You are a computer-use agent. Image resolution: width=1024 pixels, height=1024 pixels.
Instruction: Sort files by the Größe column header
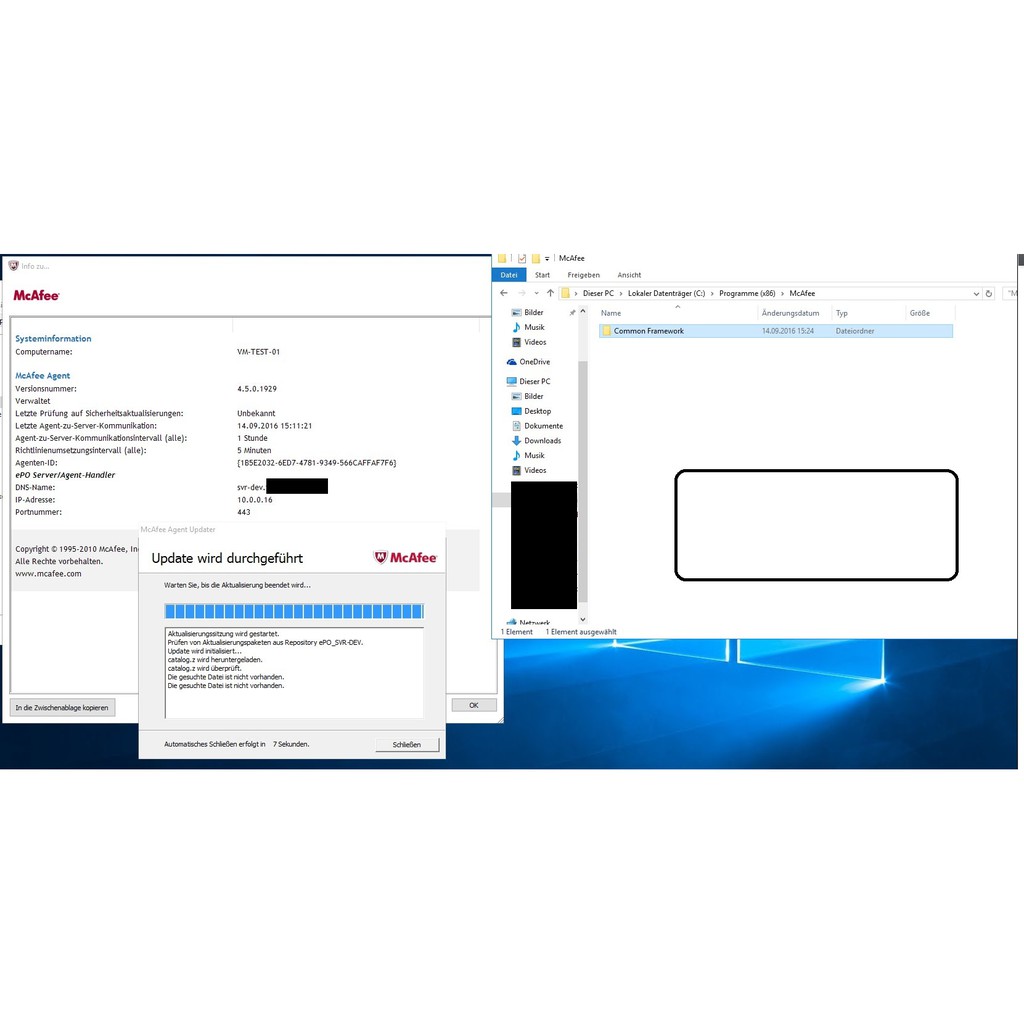click(x=930, y=313)
